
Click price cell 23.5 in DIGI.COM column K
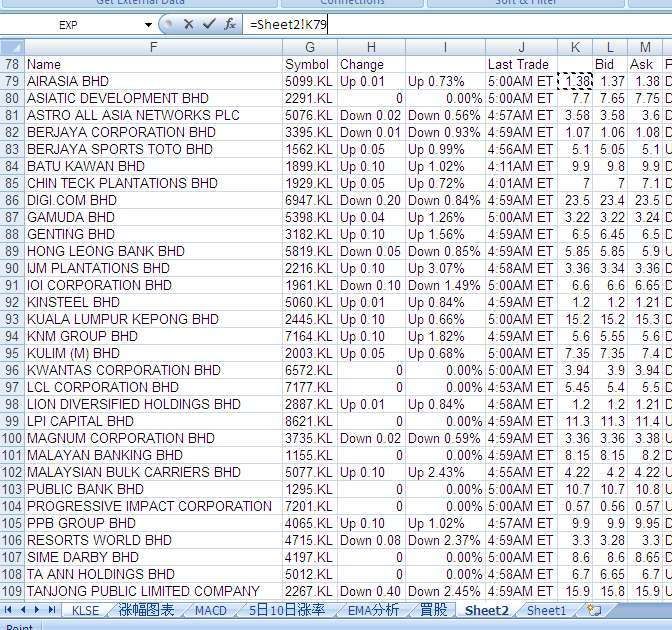(575, 200)
